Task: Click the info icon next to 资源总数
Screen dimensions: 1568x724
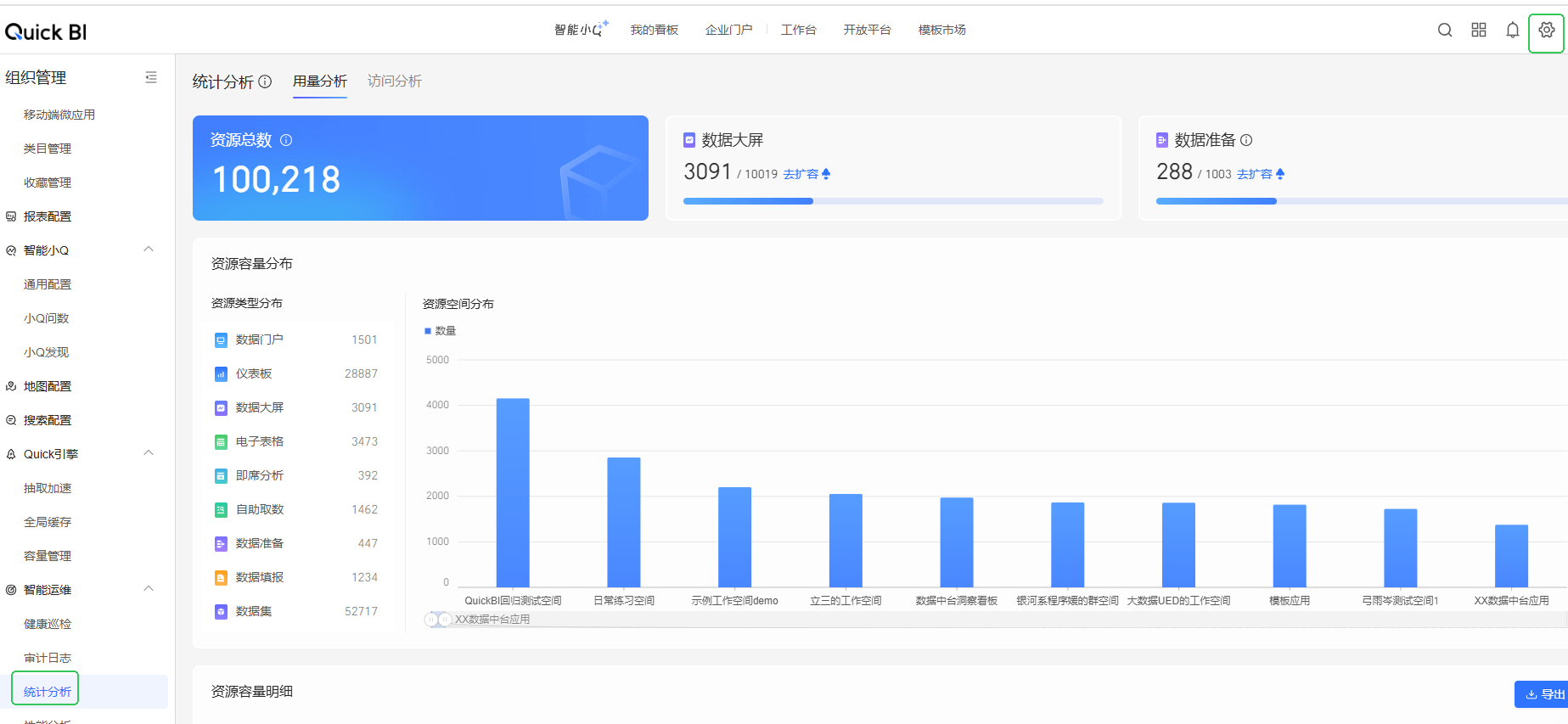Action: 286,140
